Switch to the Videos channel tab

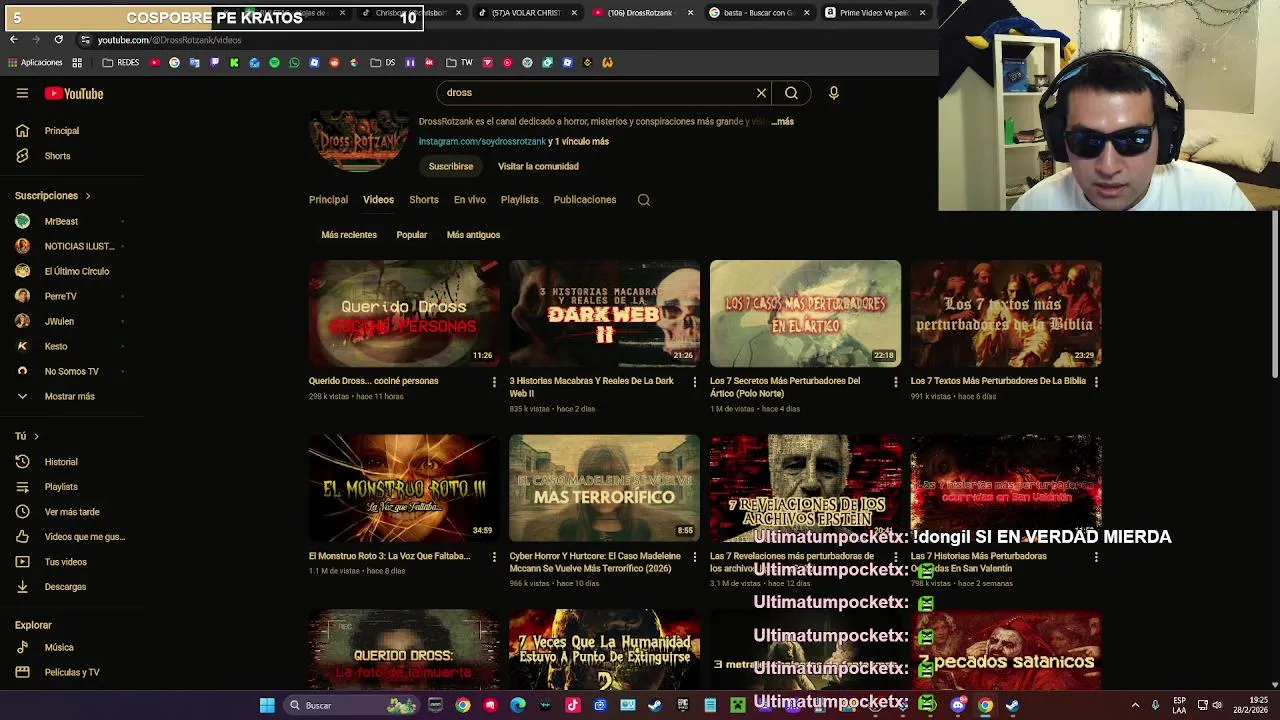[378, 200]
